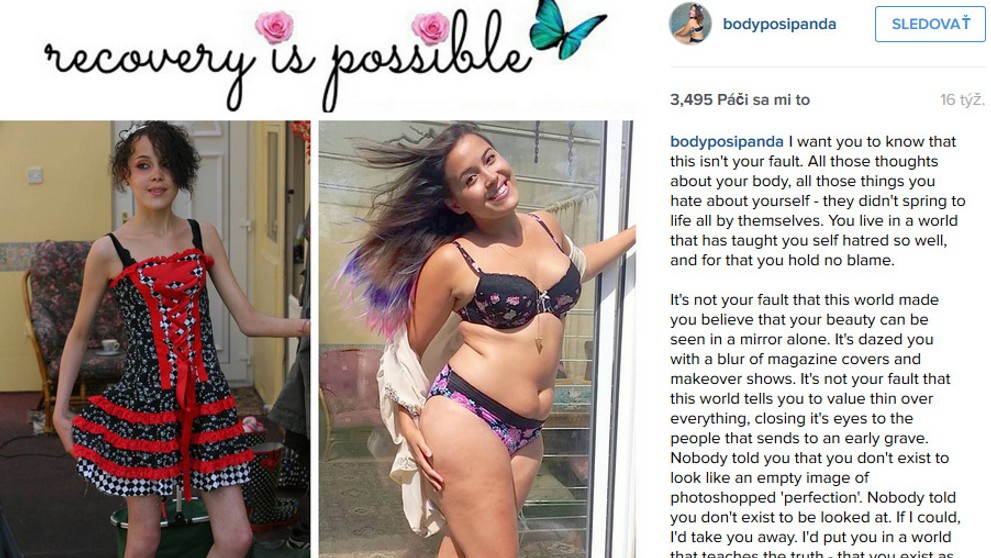Image resolution: width=991 pixels, height=558 pixels.
Task: Click the right pink rose above possible
Action: tap(430, 28)
